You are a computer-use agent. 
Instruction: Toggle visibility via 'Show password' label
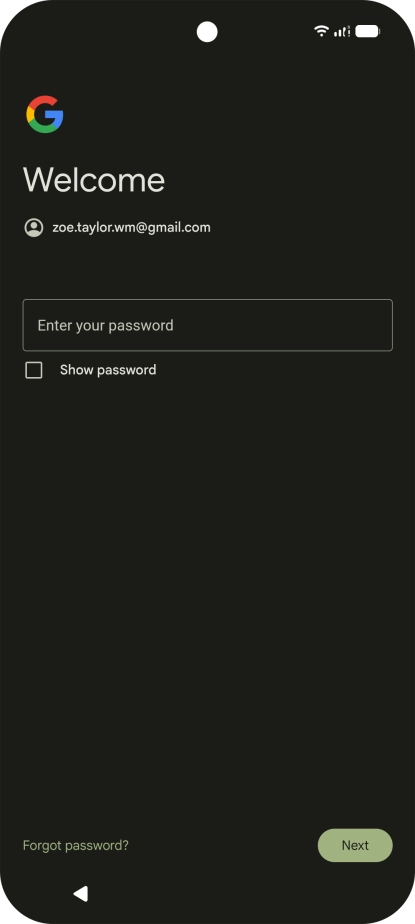[108, 370]
